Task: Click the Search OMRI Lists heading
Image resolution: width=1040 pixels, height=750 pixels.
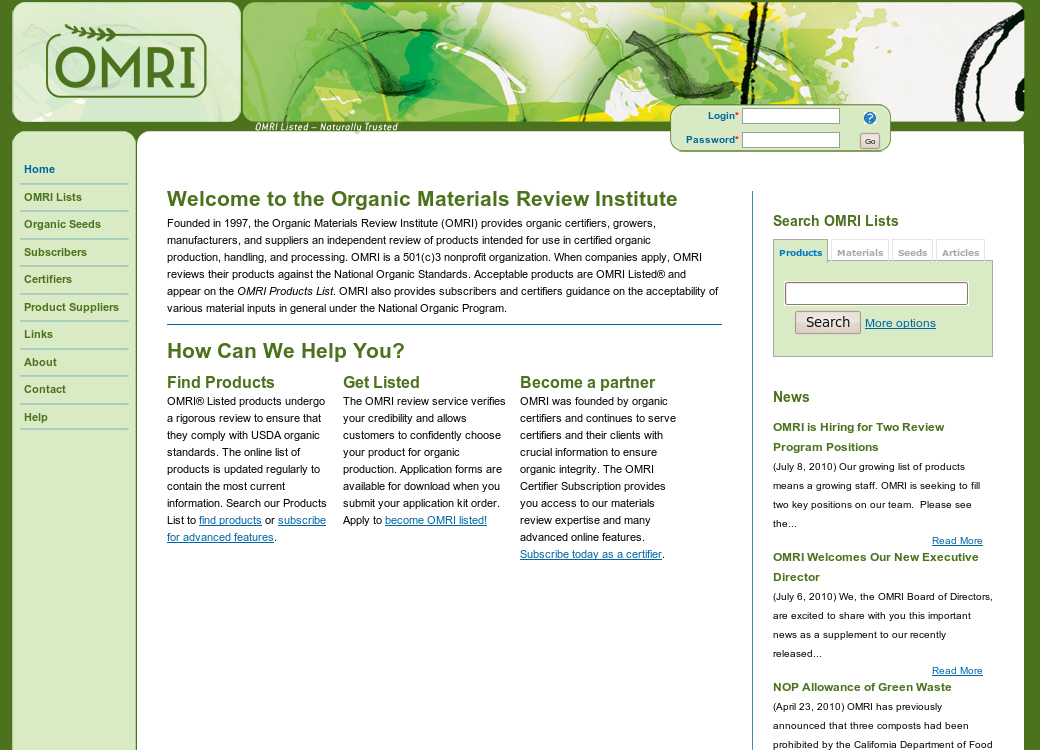Action: click(x=835, y=221)
